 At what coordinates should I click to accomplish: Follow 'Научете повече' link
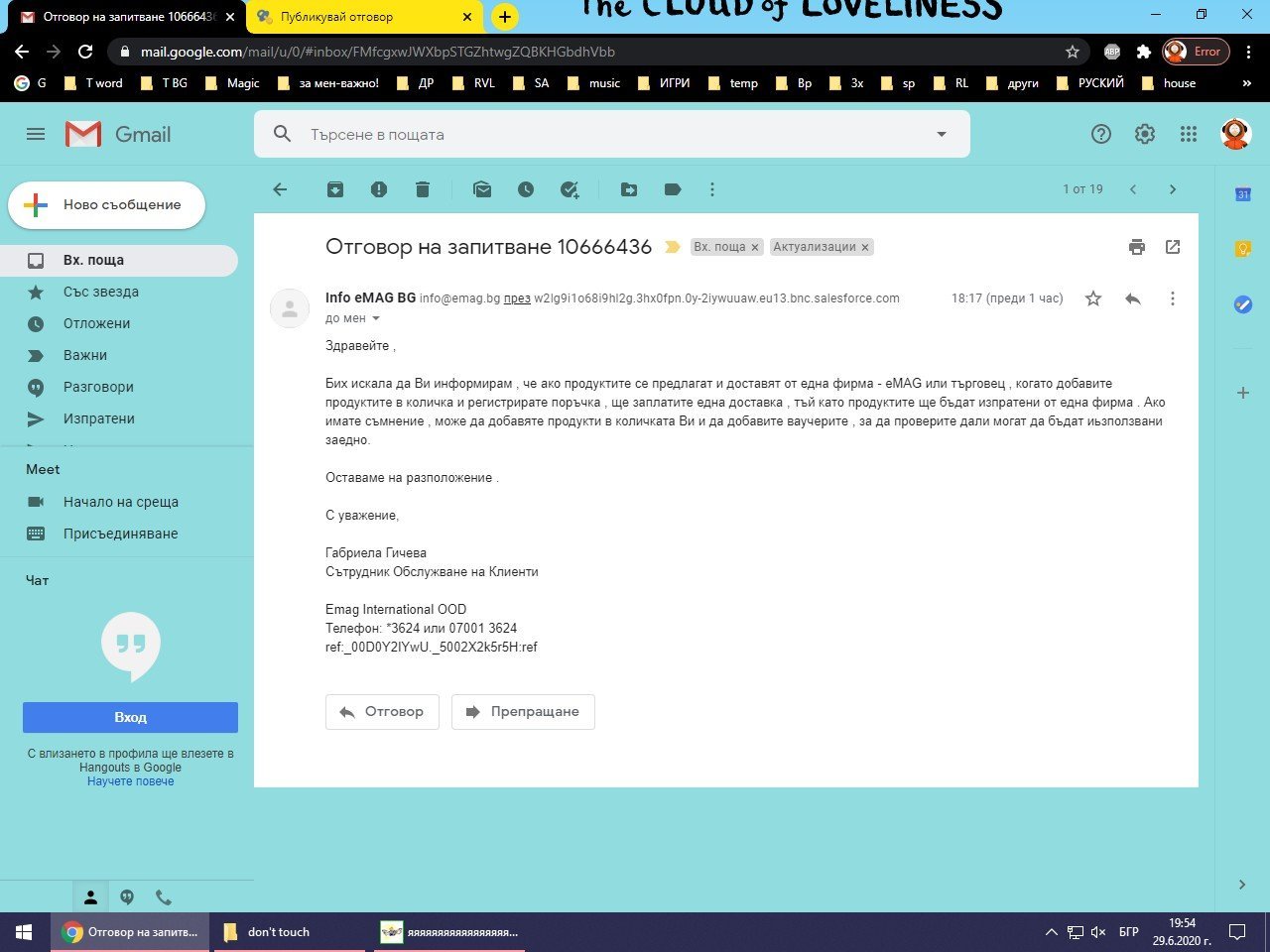tap(130, 781)
